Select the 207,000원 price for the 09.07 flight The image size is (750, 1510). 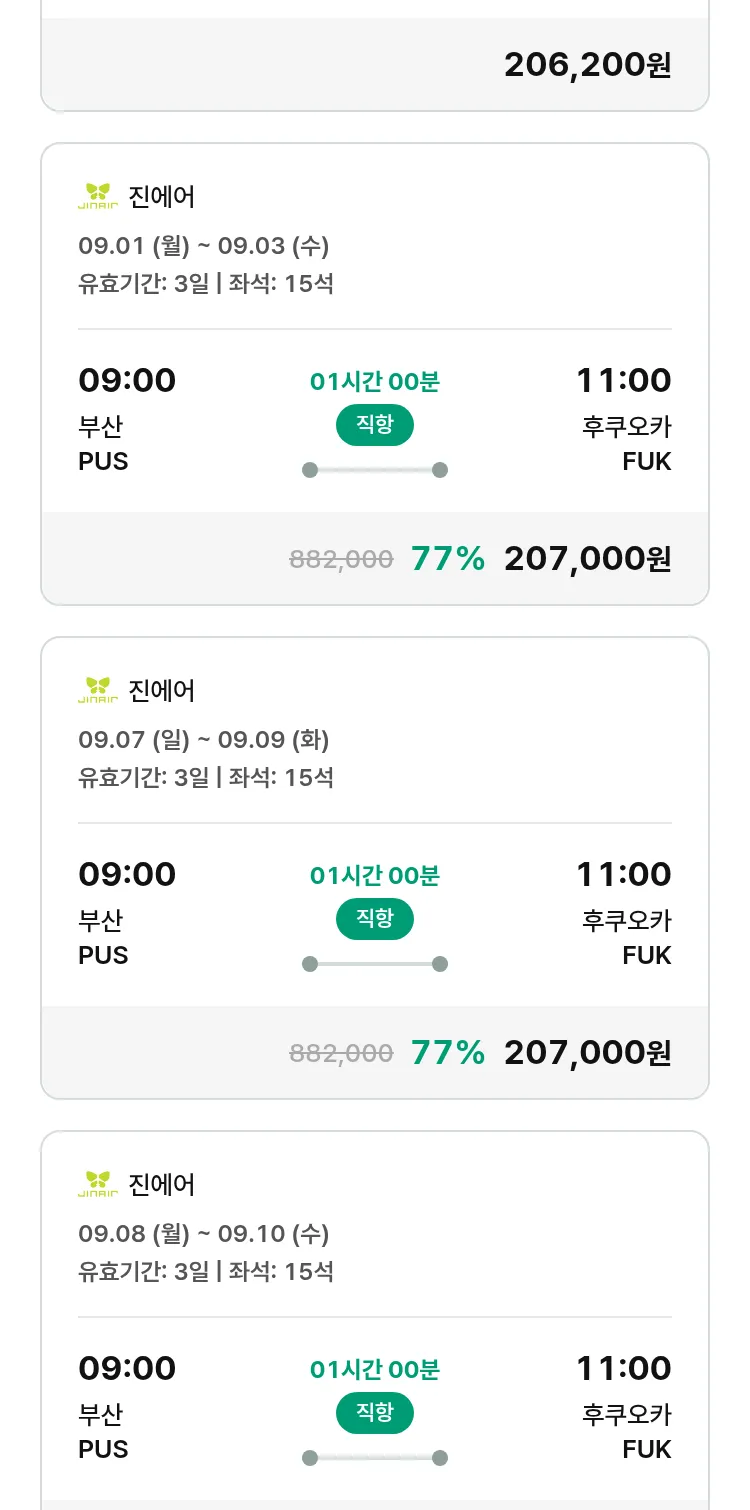(x=587, y=1053)
